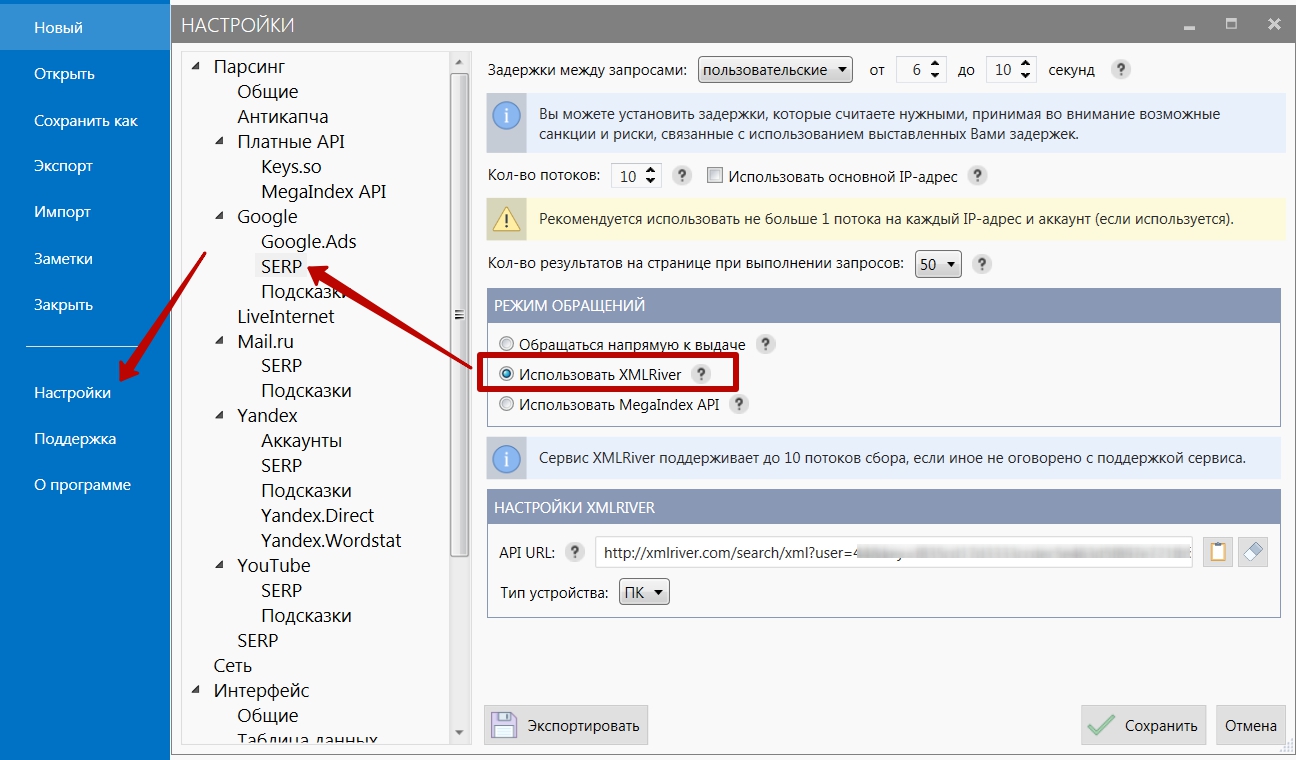Paste API URL from clipboard icon
Screen dimensions: 1296x760
(1217, 552)
